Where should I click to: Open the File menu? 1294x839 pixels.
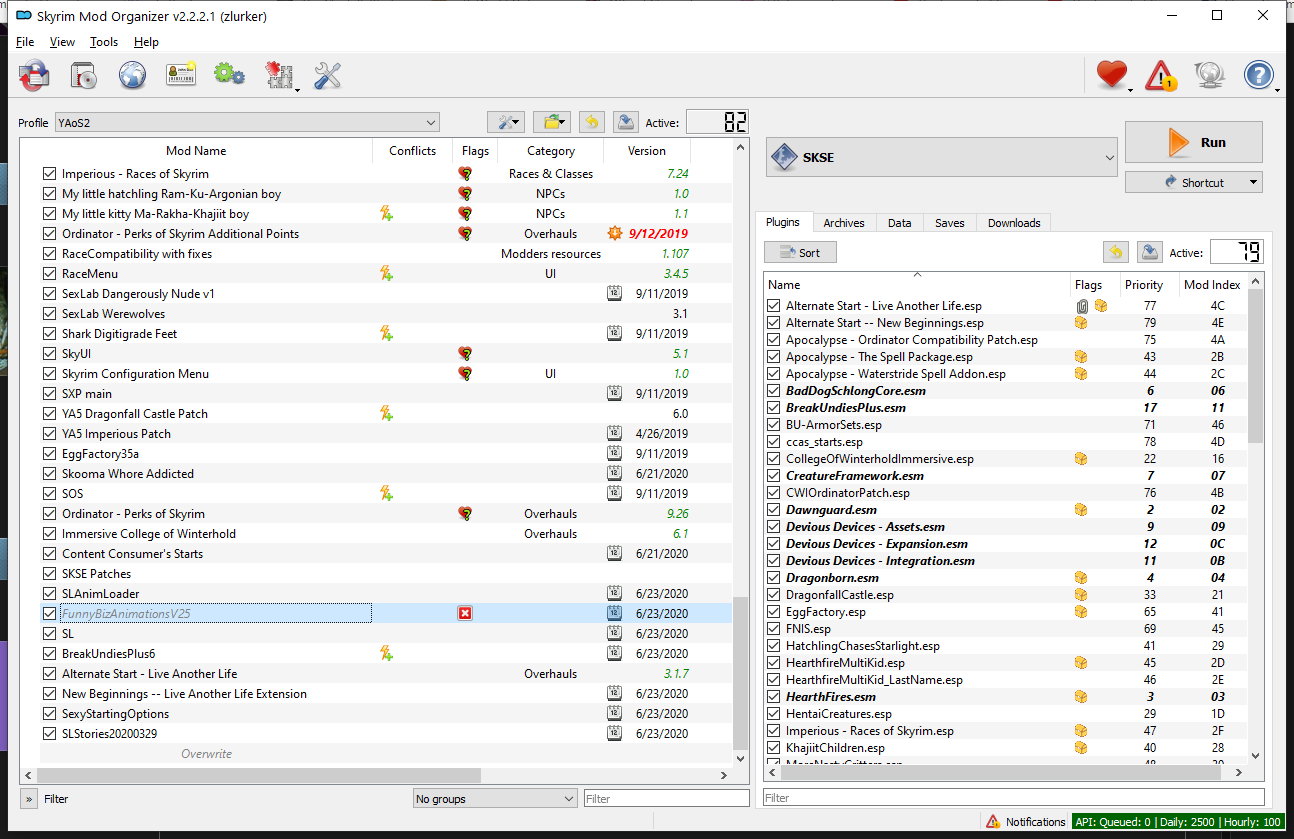pyautogui.click(x=25, y=42)
